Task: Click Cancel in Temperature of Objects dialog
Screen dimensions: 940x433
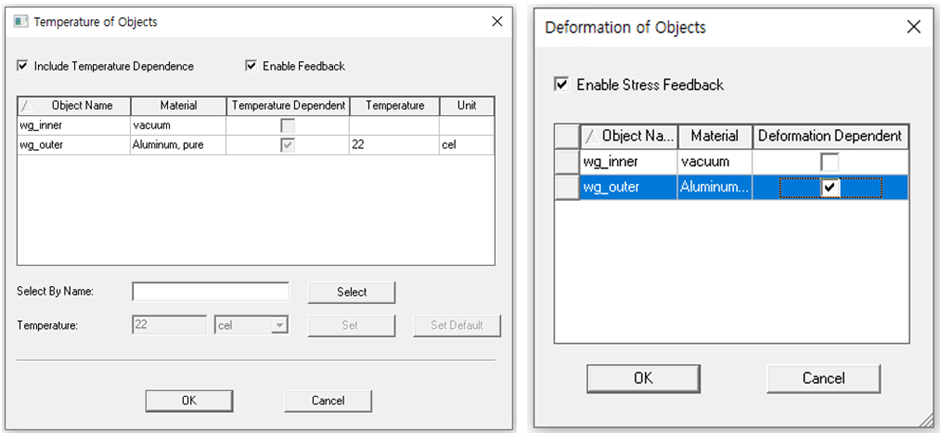Action: coord(328,400)
